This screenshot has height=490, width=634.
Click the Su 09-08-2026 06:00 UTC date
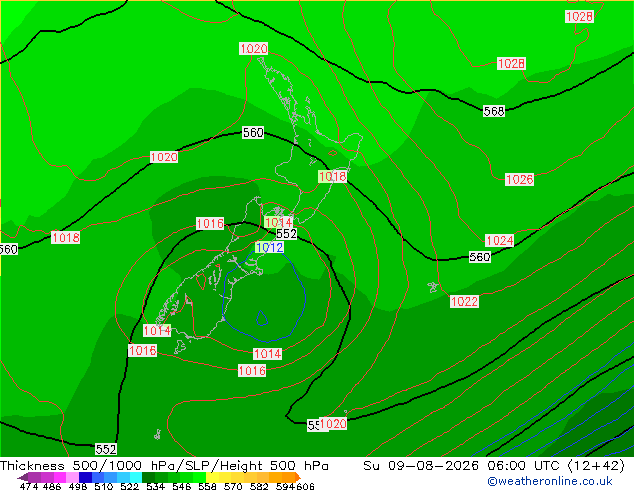pyautogui.click(x=461, y=466)
